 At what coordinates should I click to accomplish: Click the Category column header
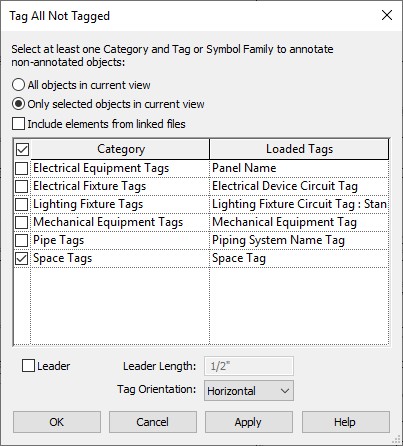(120, 149)
